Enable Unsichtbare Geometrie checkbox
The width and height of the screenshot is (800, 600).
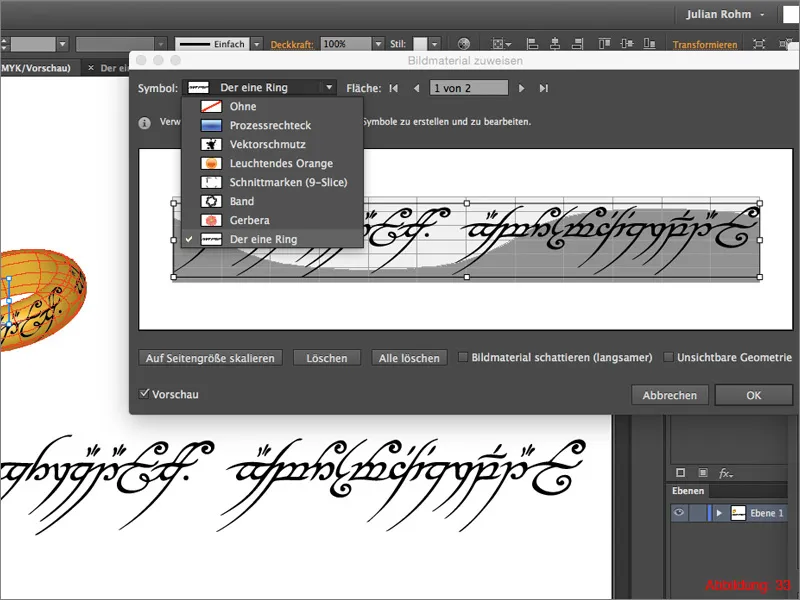pos(668,357)
